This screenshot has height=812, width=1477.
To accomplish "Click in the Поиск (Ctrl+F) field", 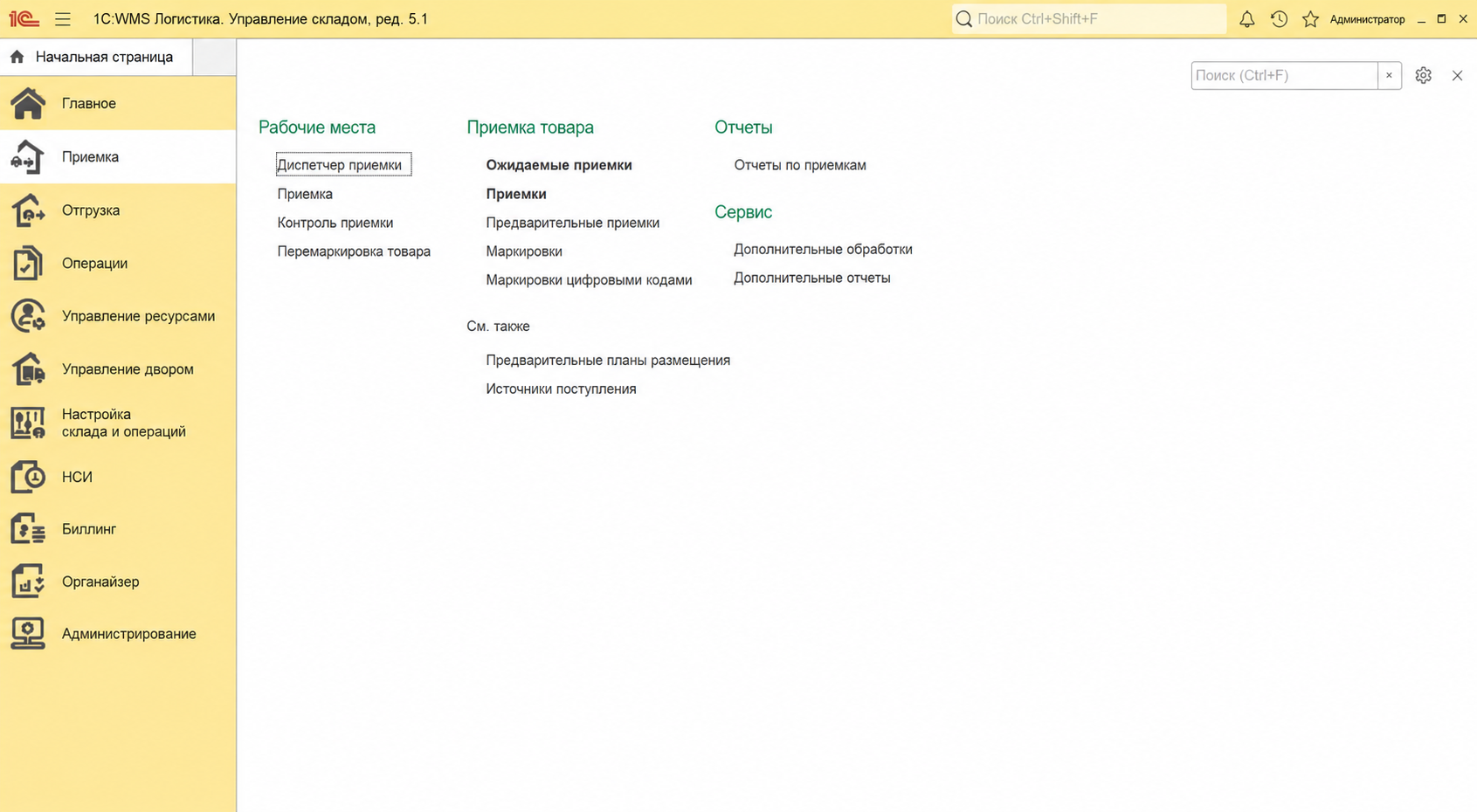I will (1284, 75).
